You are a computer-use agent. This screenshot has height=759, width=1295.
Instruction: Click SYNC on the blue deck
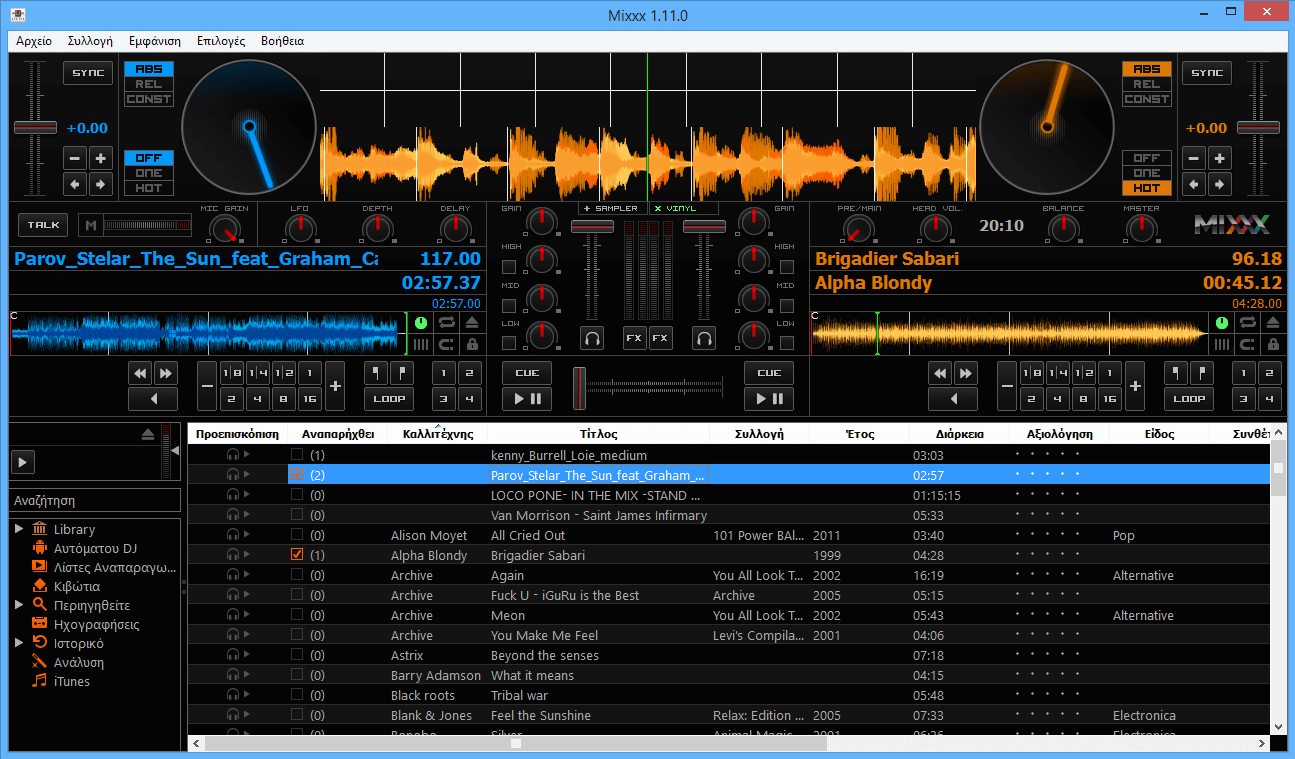pyautogui.click(x=88, y=73)
